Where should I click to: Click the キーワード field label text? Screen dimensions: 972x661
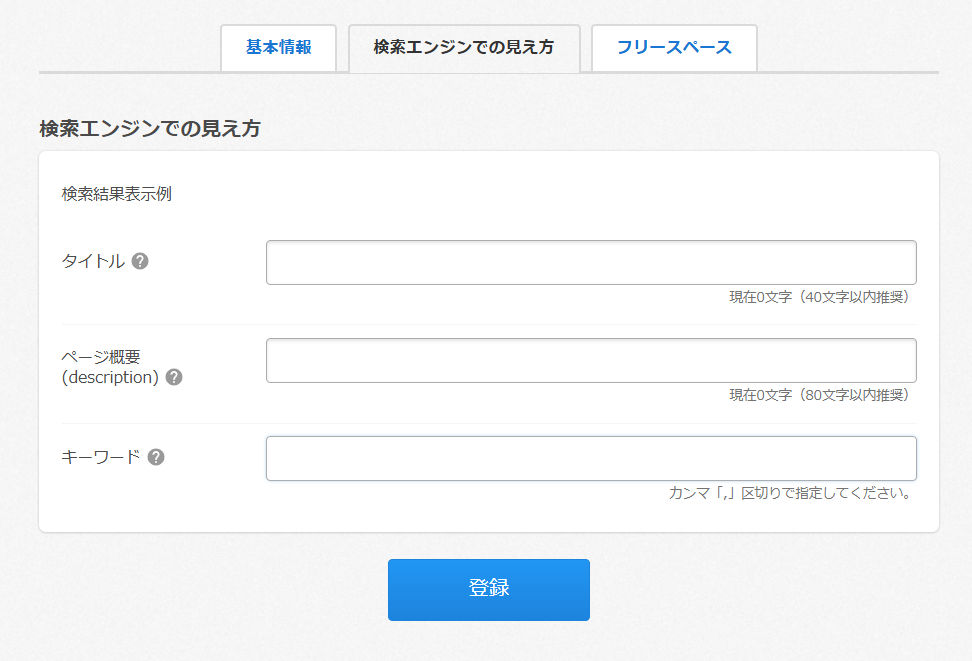(x=101, y=457)
